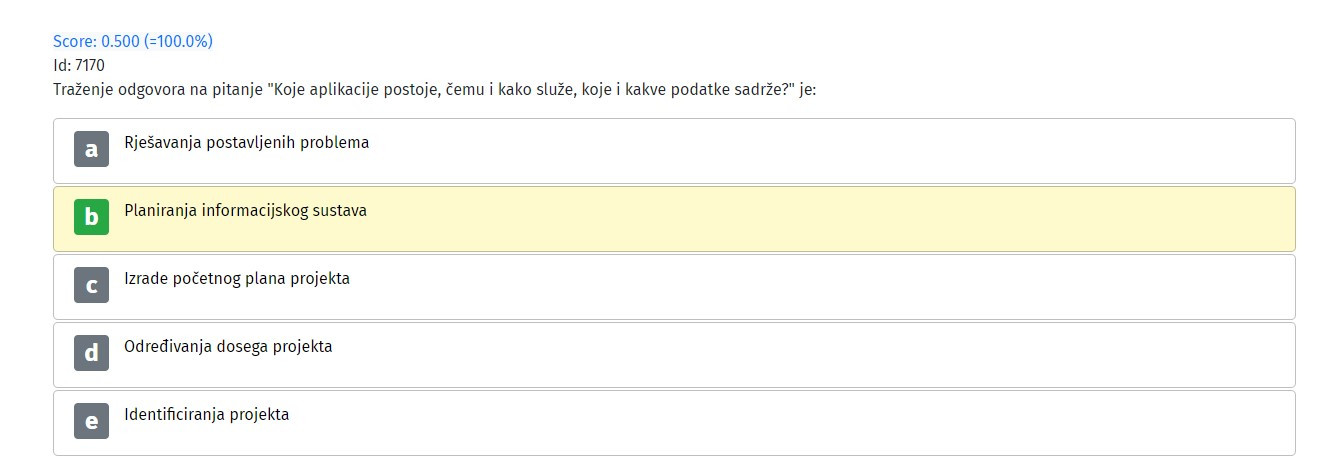Viewport: 1336px width, 468px height.
Task: Open the blue "Score: 0.500" link
Action: point(95,42)
